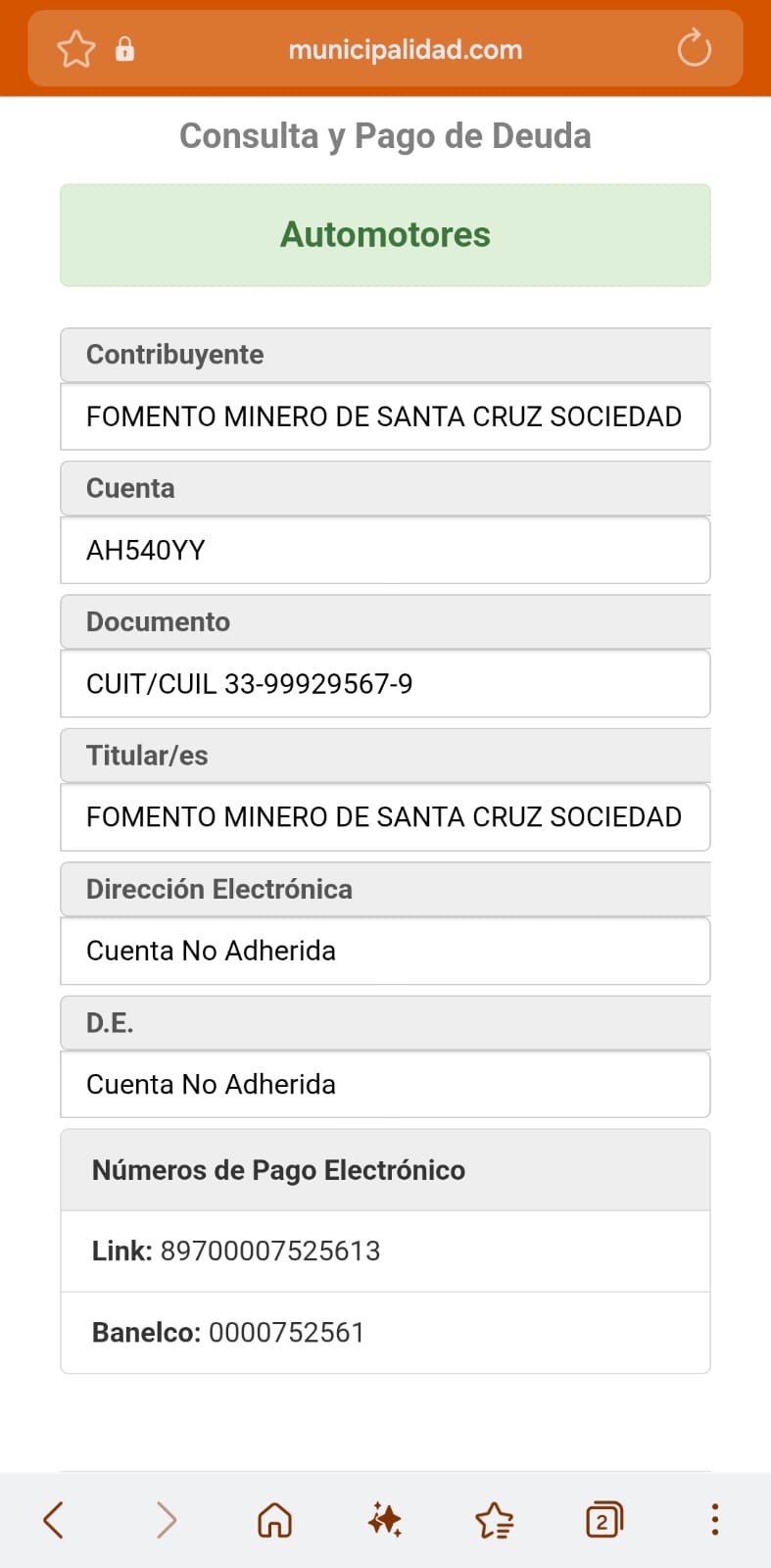Open the browser home page icon
Screen dimensions: 771x1568
click(x=274, y=1520)
